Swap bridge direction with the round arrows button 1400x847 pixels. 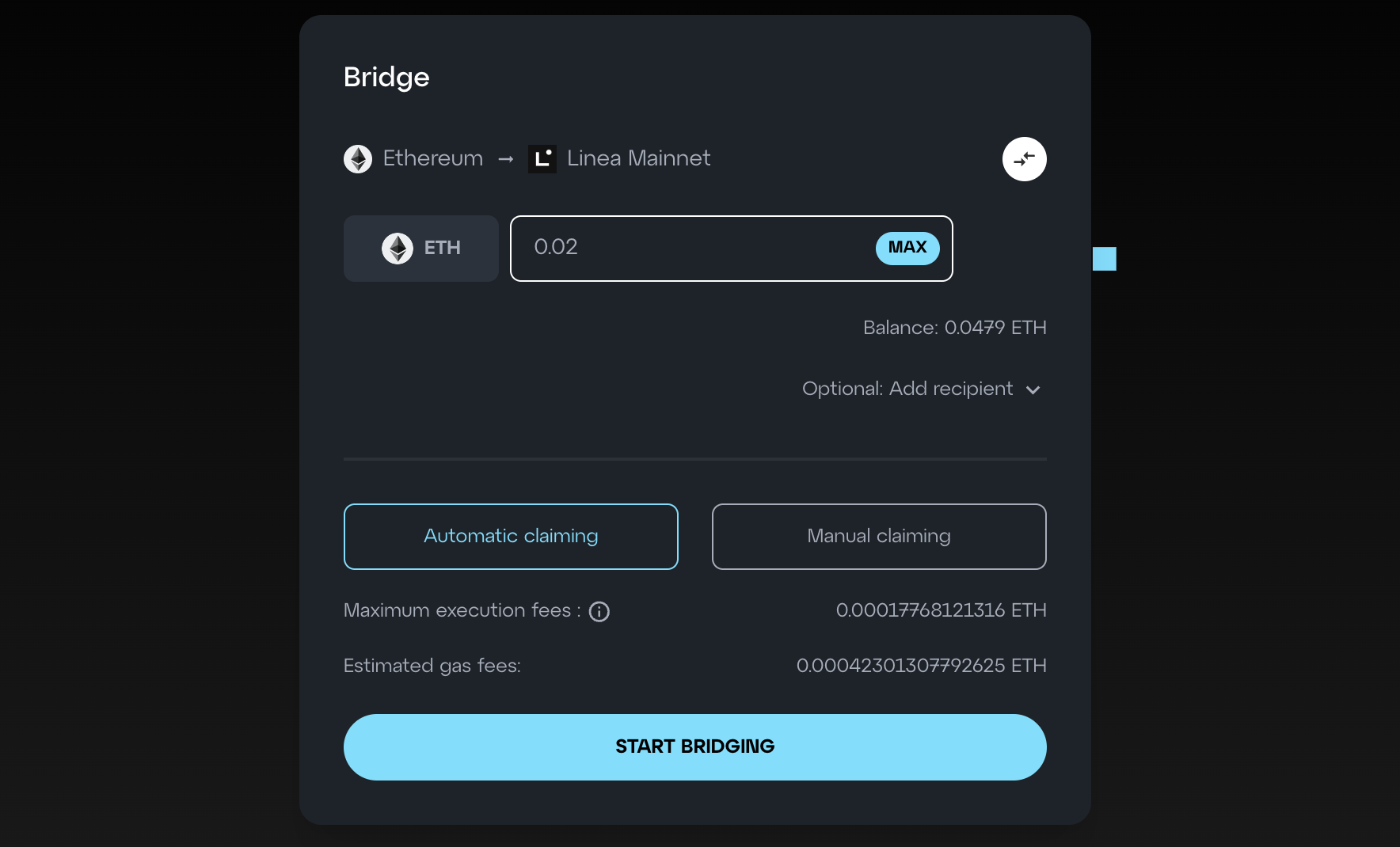(1024, 159)
